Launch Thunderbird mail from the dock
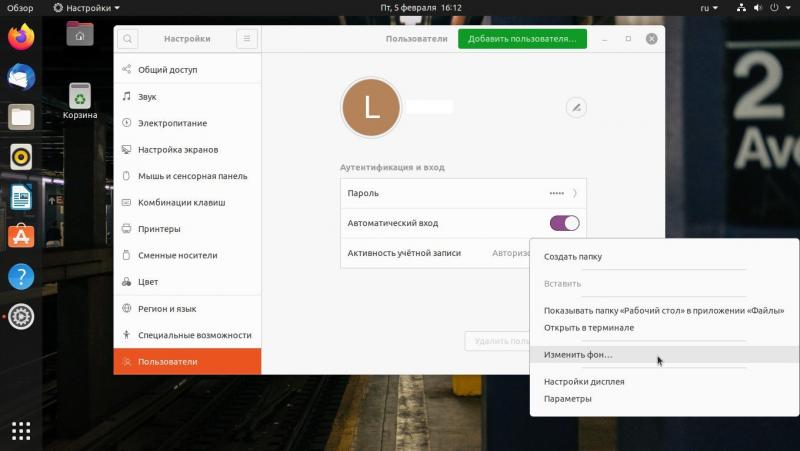The height and width of the screenshot is (451, 800). (21, 77)
